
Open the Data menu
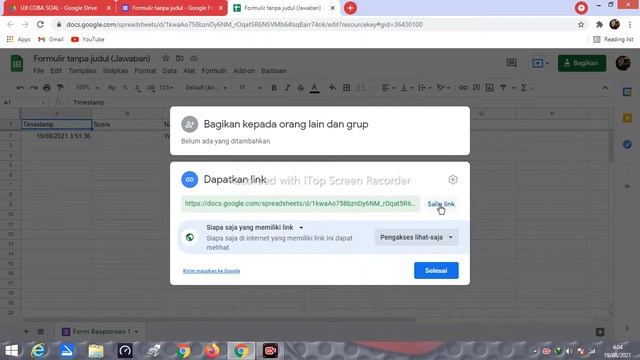[169, 71]
